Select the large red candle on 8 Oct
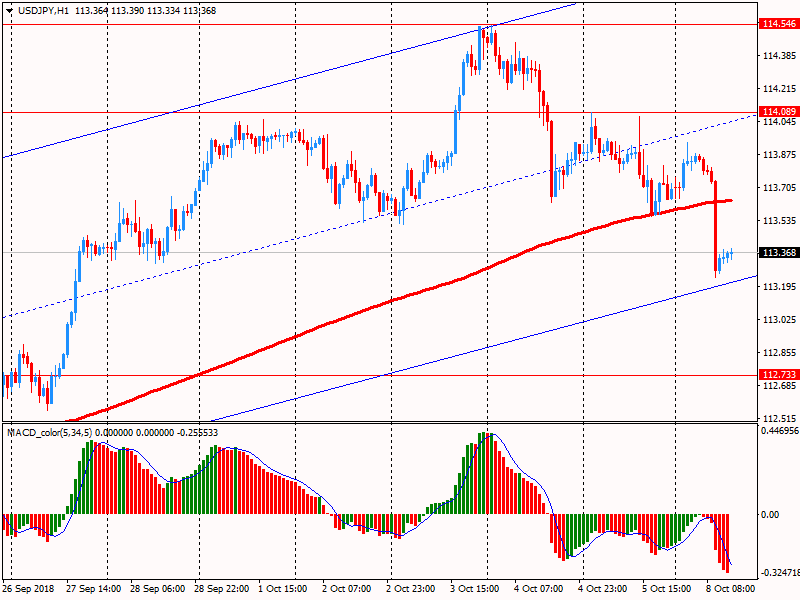800x600 pixels. (715, 227)
